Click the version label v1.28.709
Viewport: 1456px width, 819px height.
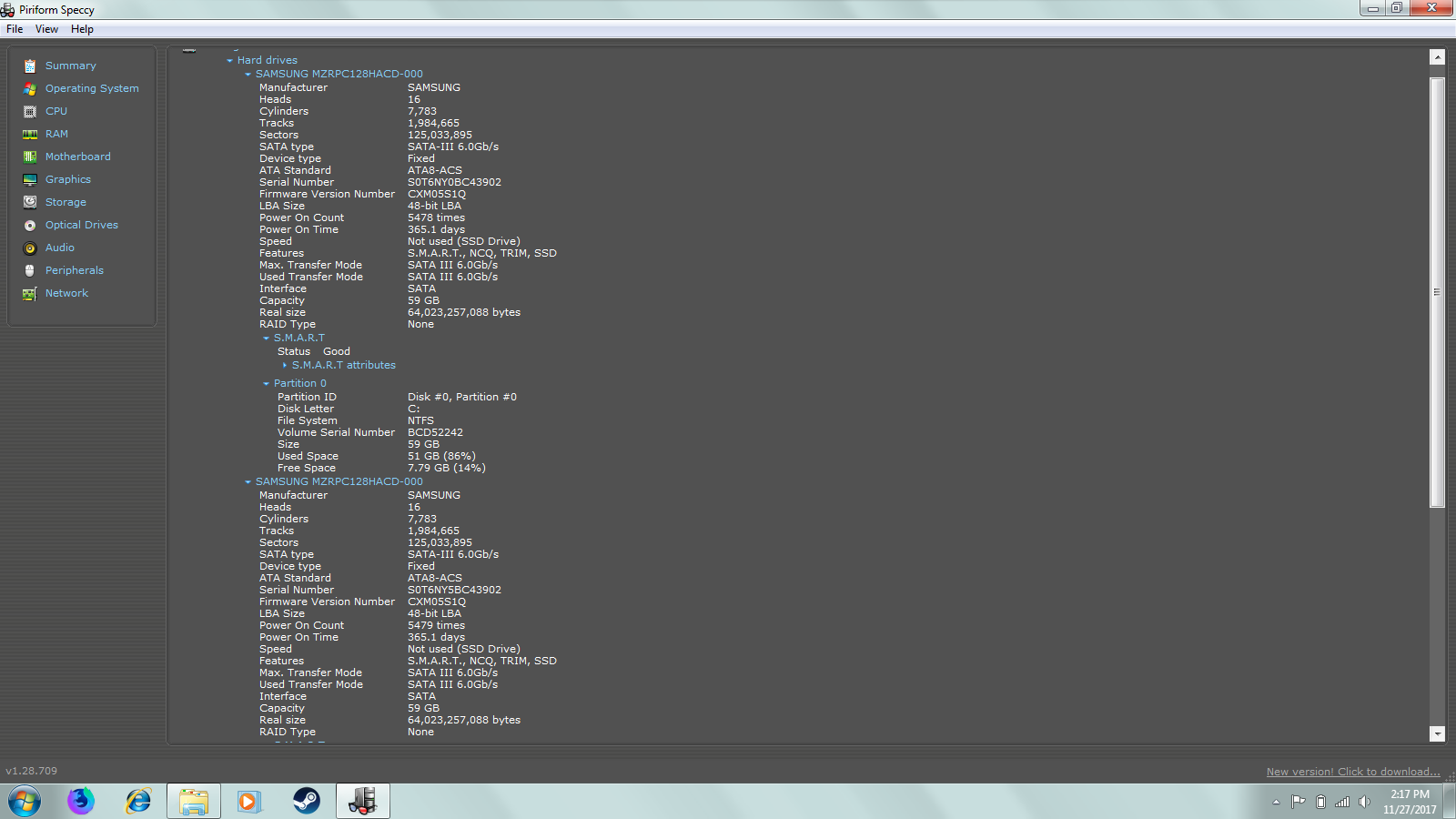click(x=31, y=771)
